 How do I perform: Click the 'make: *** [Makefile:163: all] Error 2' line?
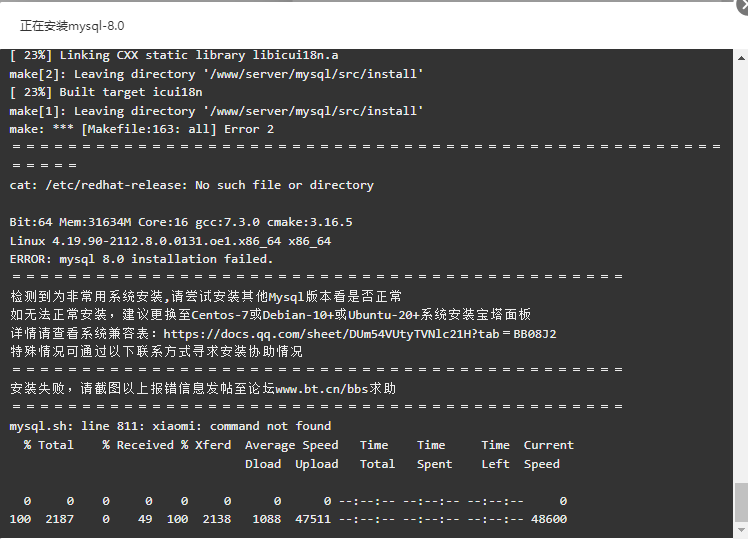142,129
